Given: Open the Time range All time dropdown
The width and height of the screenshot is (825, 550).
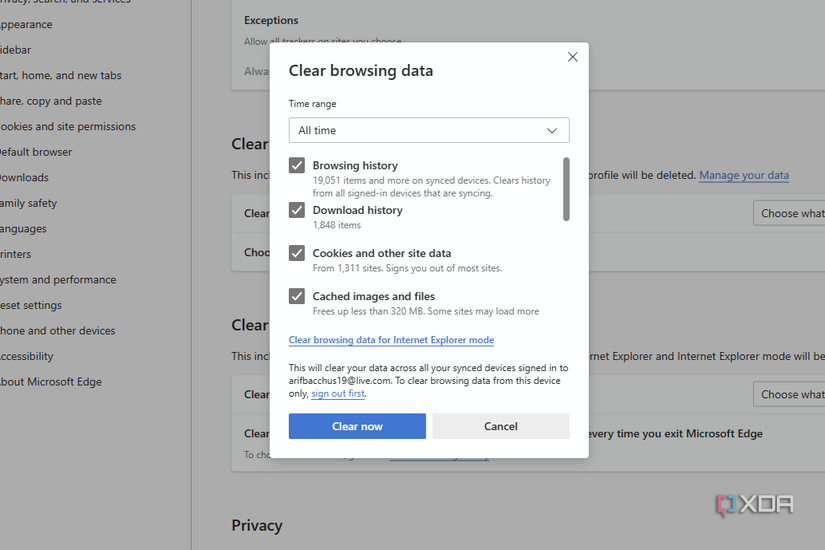Looking at the screenshot, I should (429, 130).
